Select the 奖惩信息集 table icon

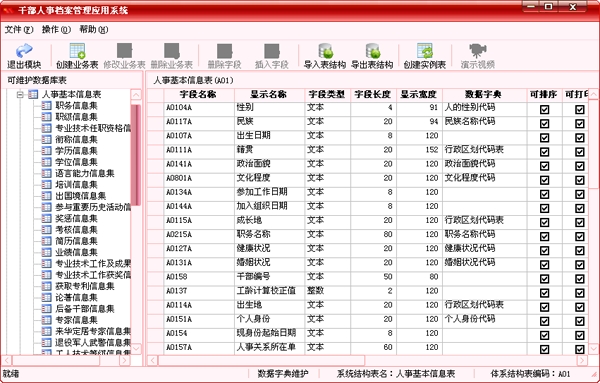click(46, 218)
